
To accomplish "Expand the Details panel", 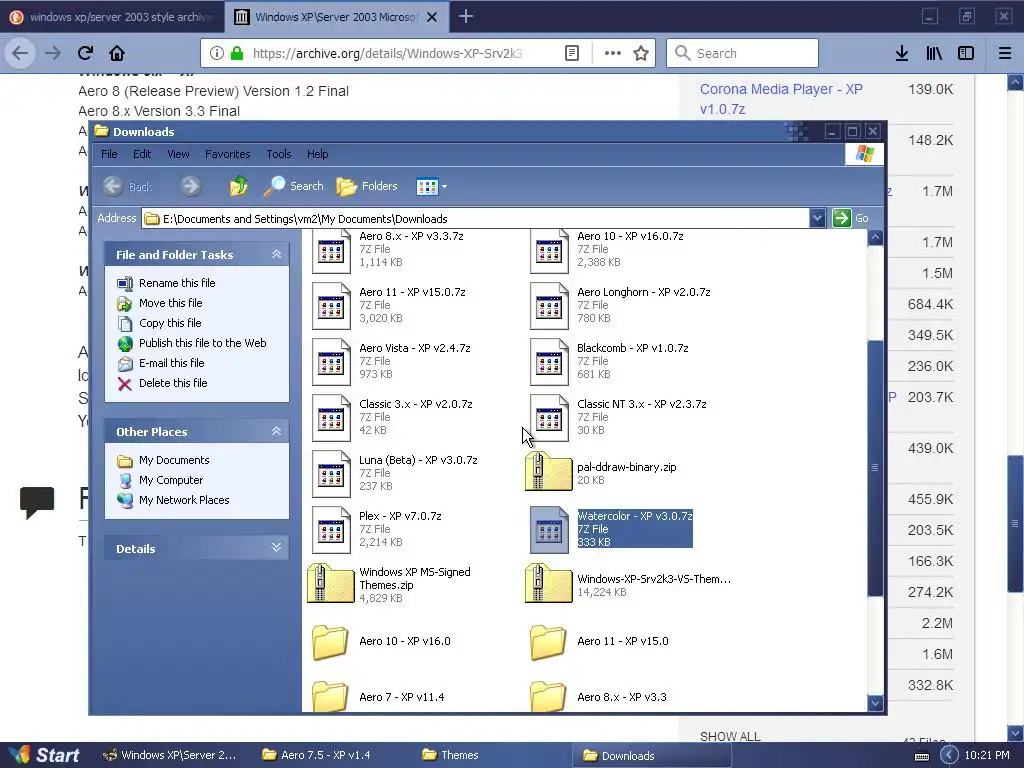I will (x=276, y=548).
